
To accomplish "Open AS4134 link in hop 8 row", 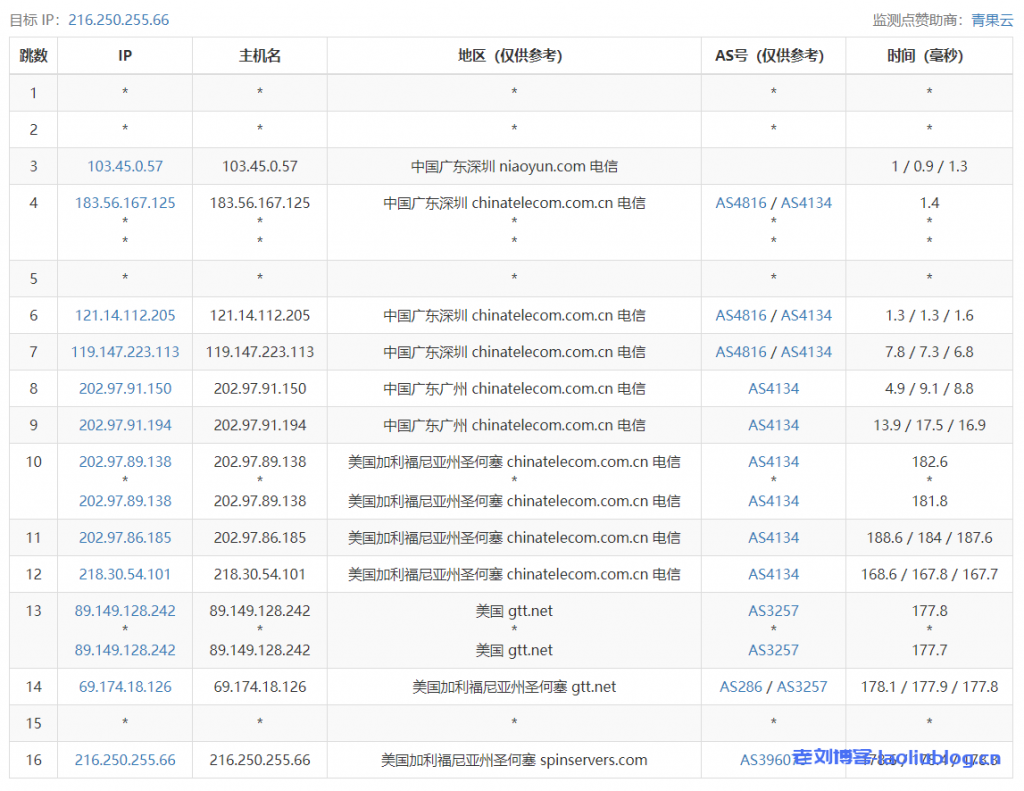I will tap(774, 388).
